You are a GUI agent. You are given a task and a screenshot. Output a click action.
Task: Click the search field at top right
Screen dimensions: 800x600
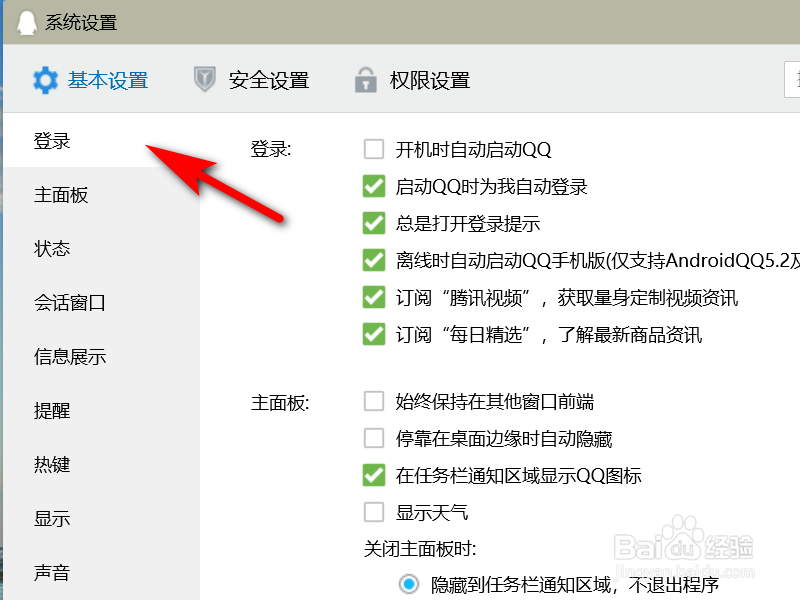point(792,79)
